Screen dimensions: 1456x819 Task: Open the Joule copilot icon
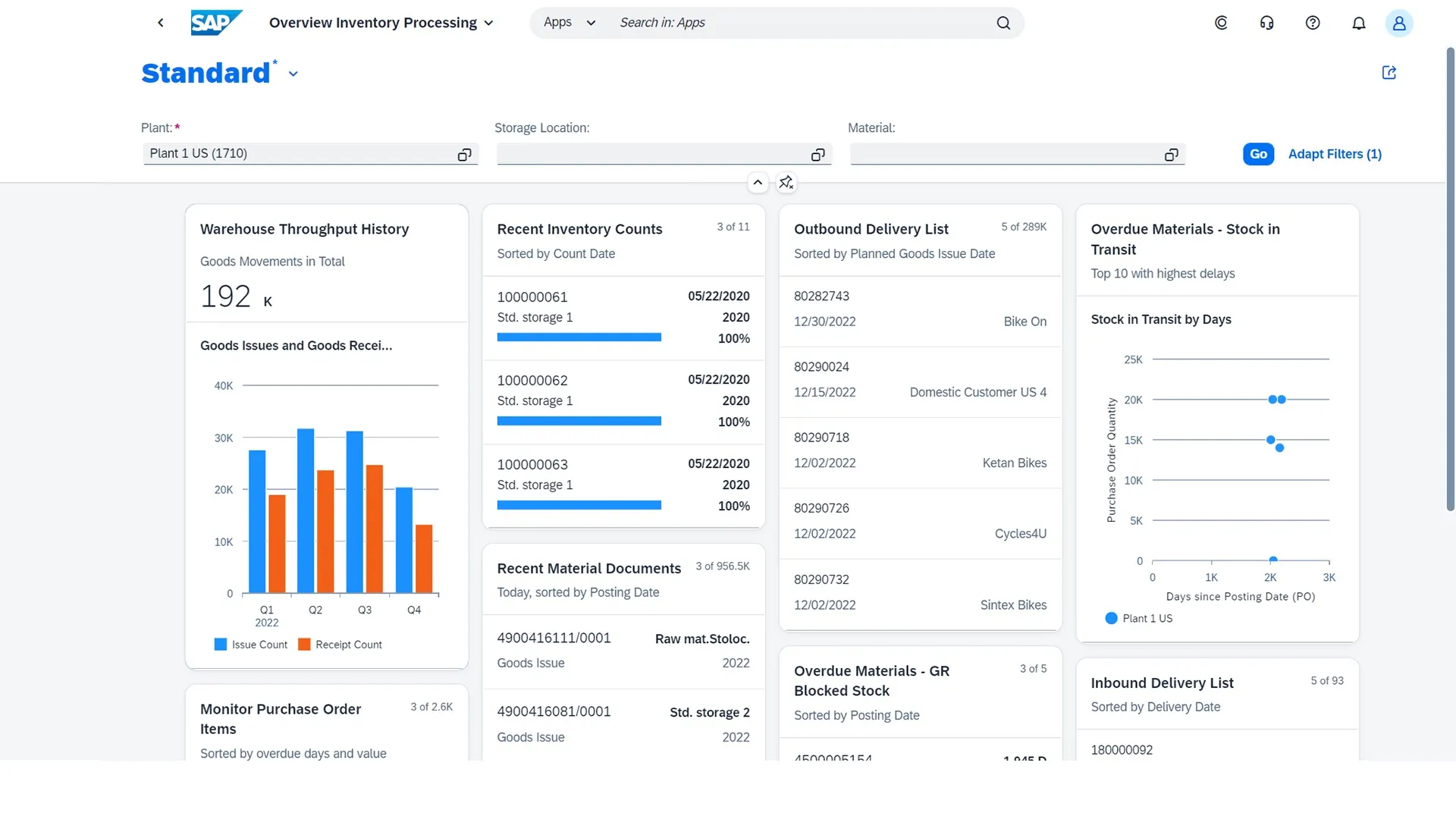[x=1221, y=23]
